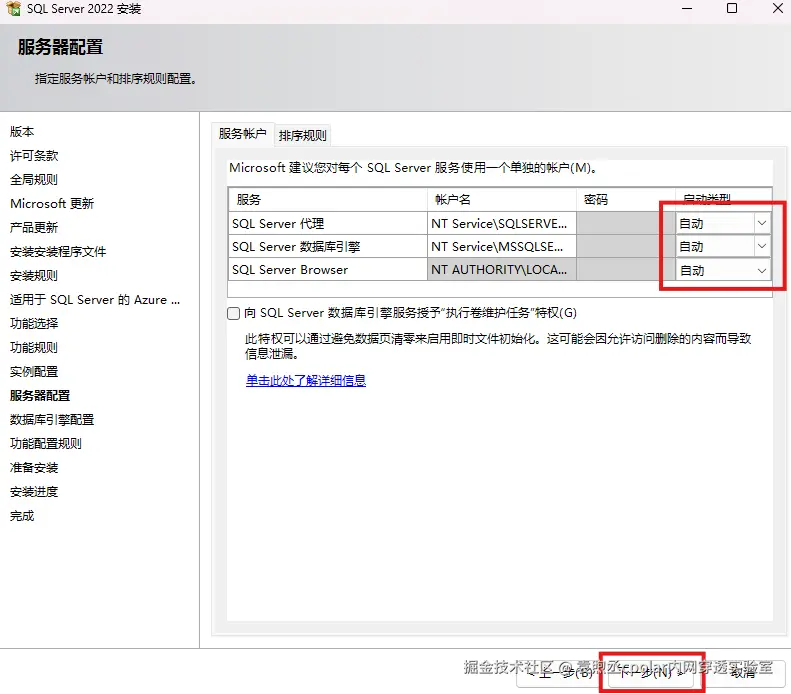Image resolution: width=791 pixels, height=694 pixels.
Task: Select account name cell for SQL Server 数据库引擎
Action: pos(502,247)
